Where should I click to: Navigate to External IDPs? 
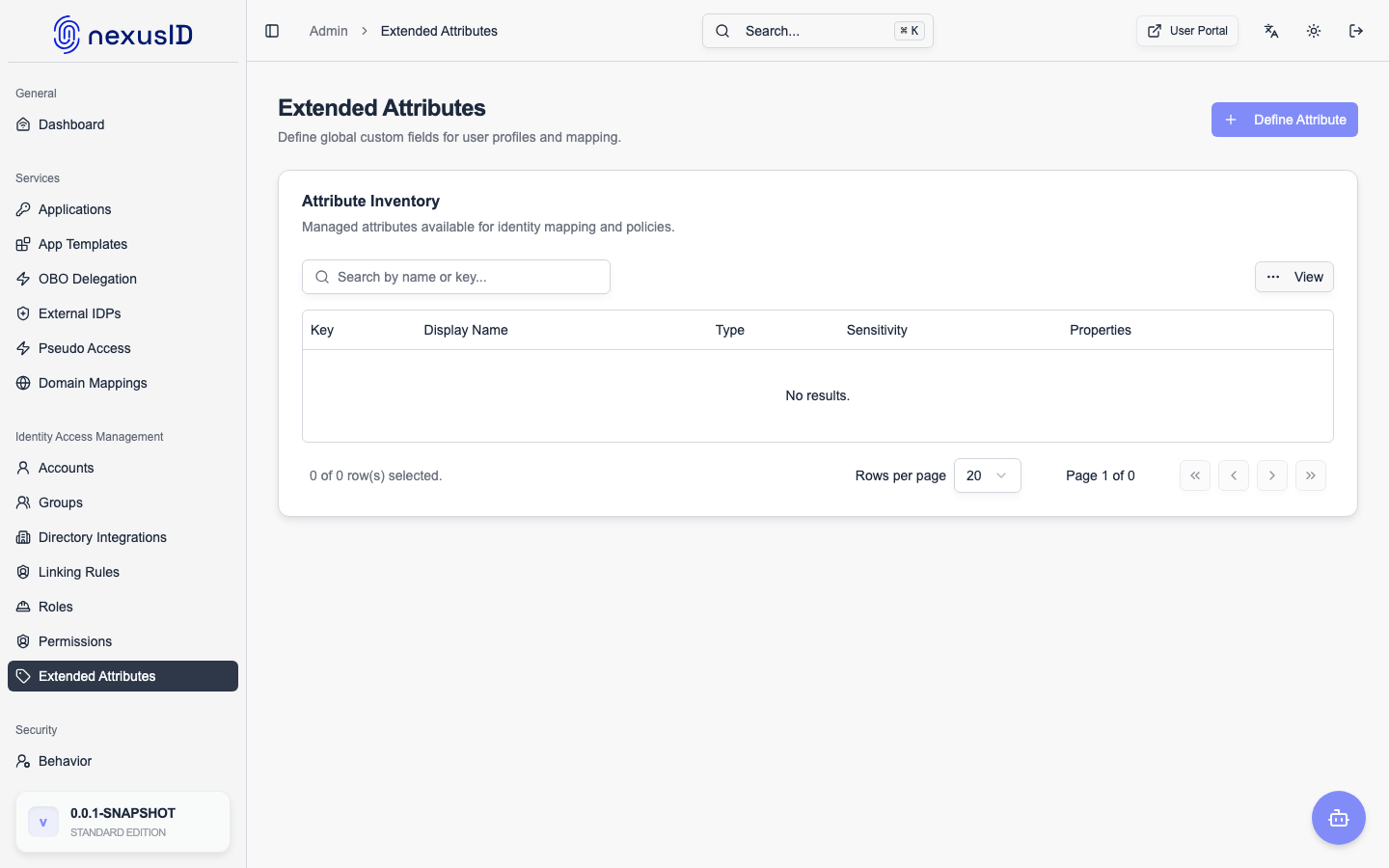point(123,313)
